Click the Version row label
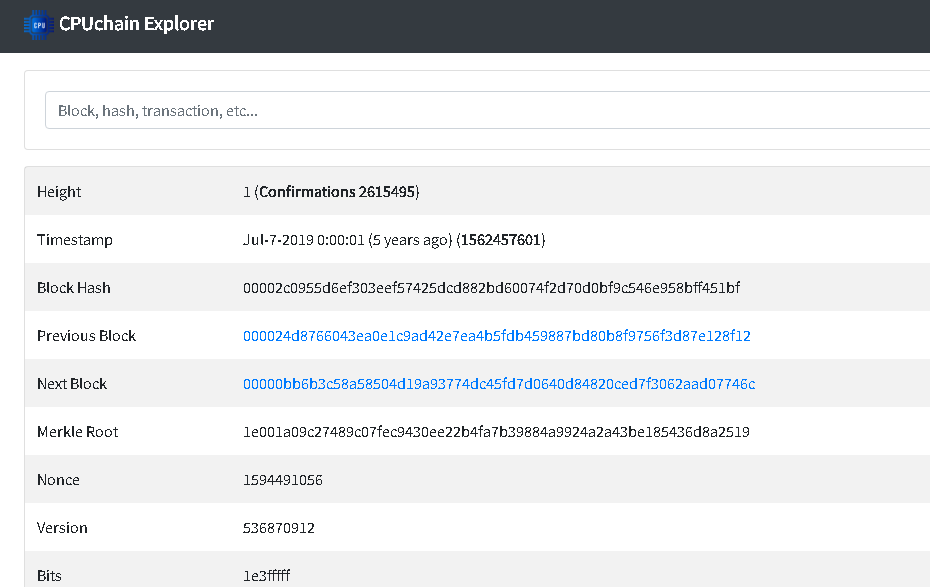Screen dimensions: 930x587 (x=62, y=528)
